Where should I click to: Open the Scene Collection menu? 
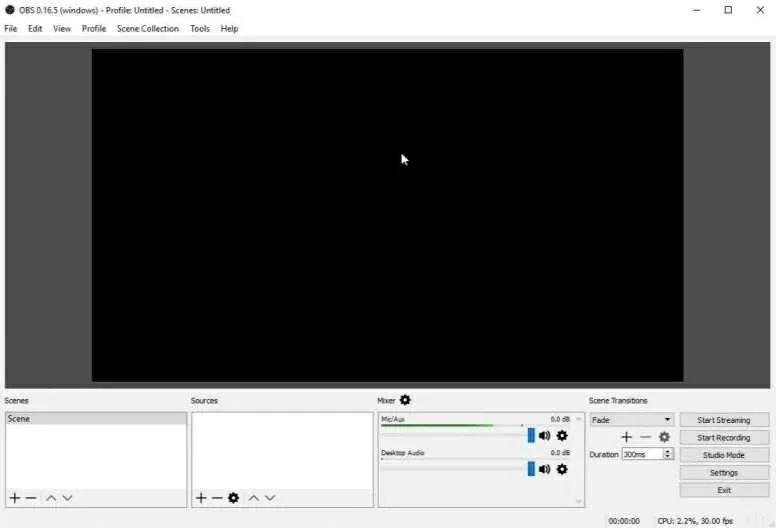147,29
